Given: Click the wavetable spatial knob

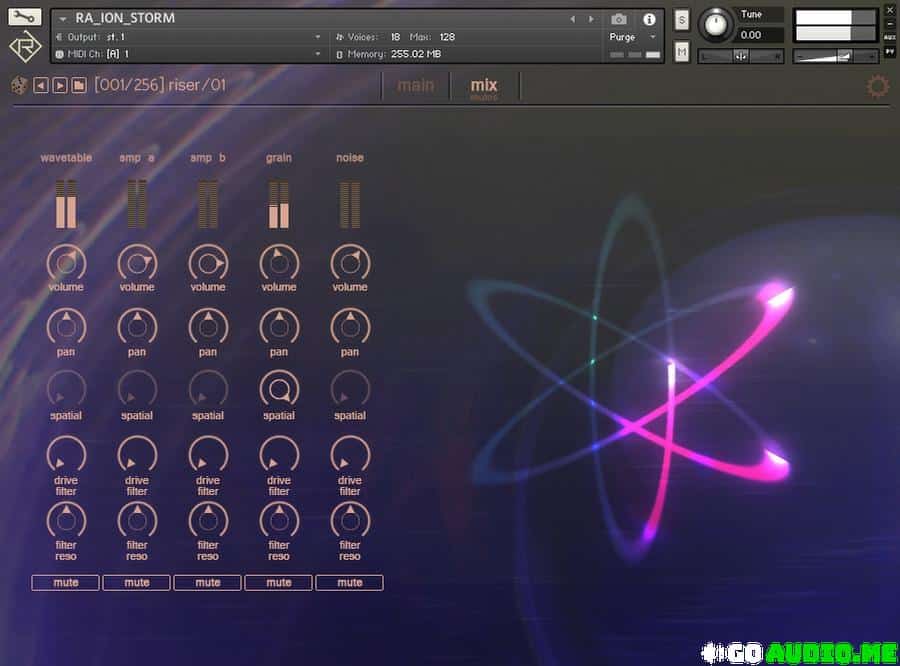Looking at the screenshot, I should point(66,390).
